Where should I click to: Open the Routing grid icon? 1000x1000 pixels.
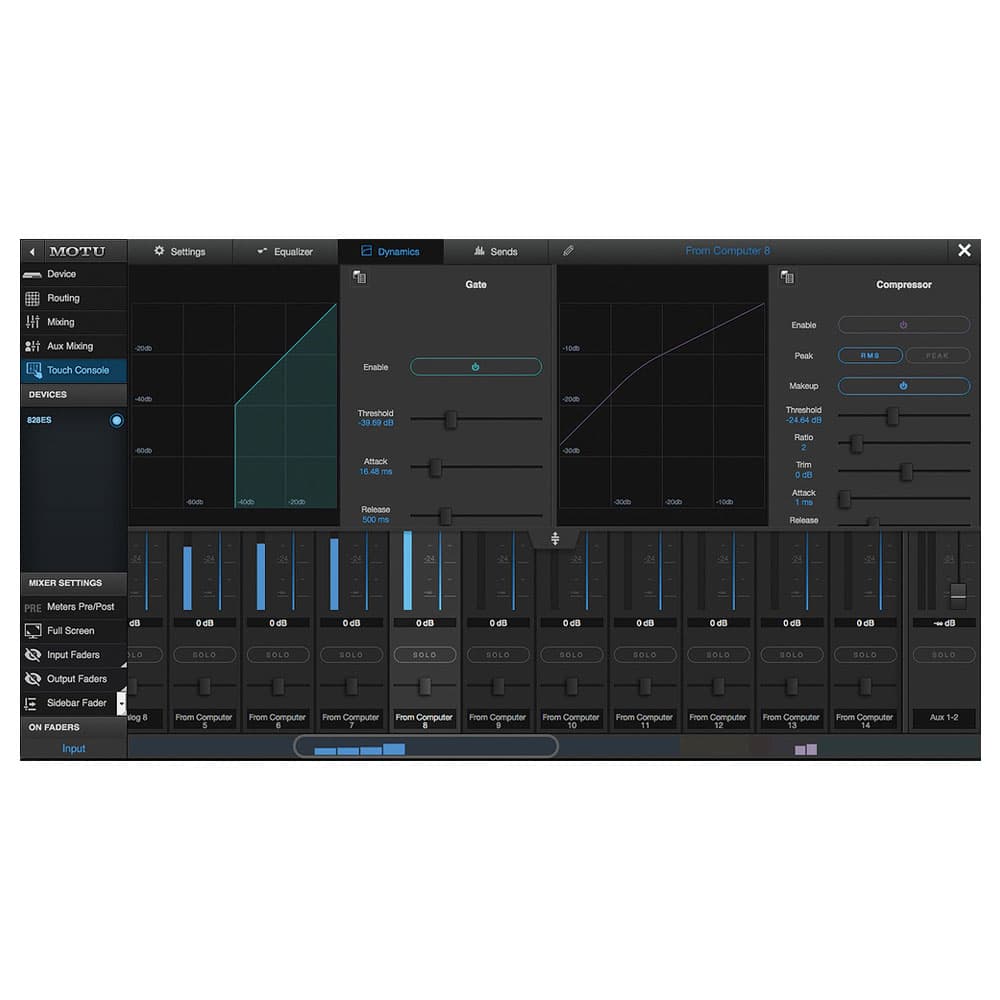(32, 298)
